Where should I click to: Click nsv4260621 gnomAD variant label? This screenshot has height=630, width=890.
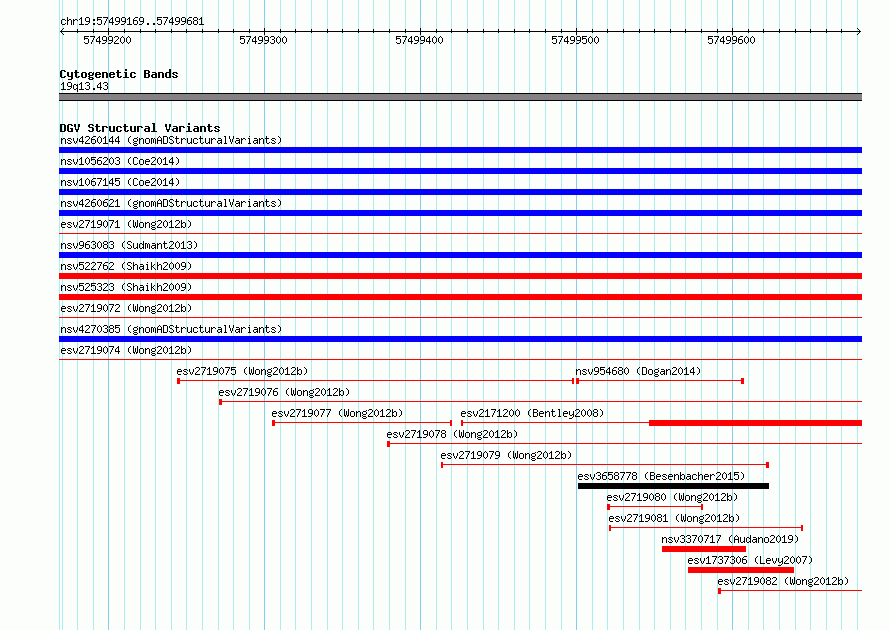pyautogui.click(x=171, y=203)
